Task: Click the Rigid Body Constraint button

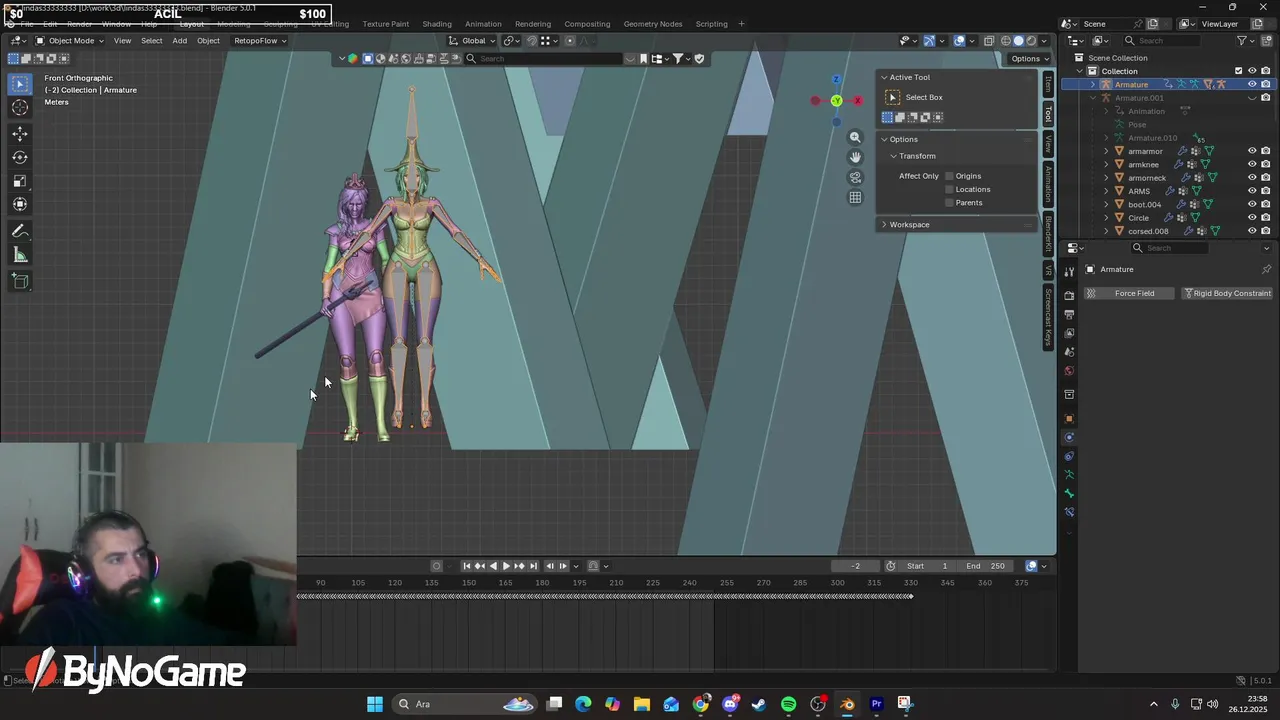Action: [x=1226, y=293]
